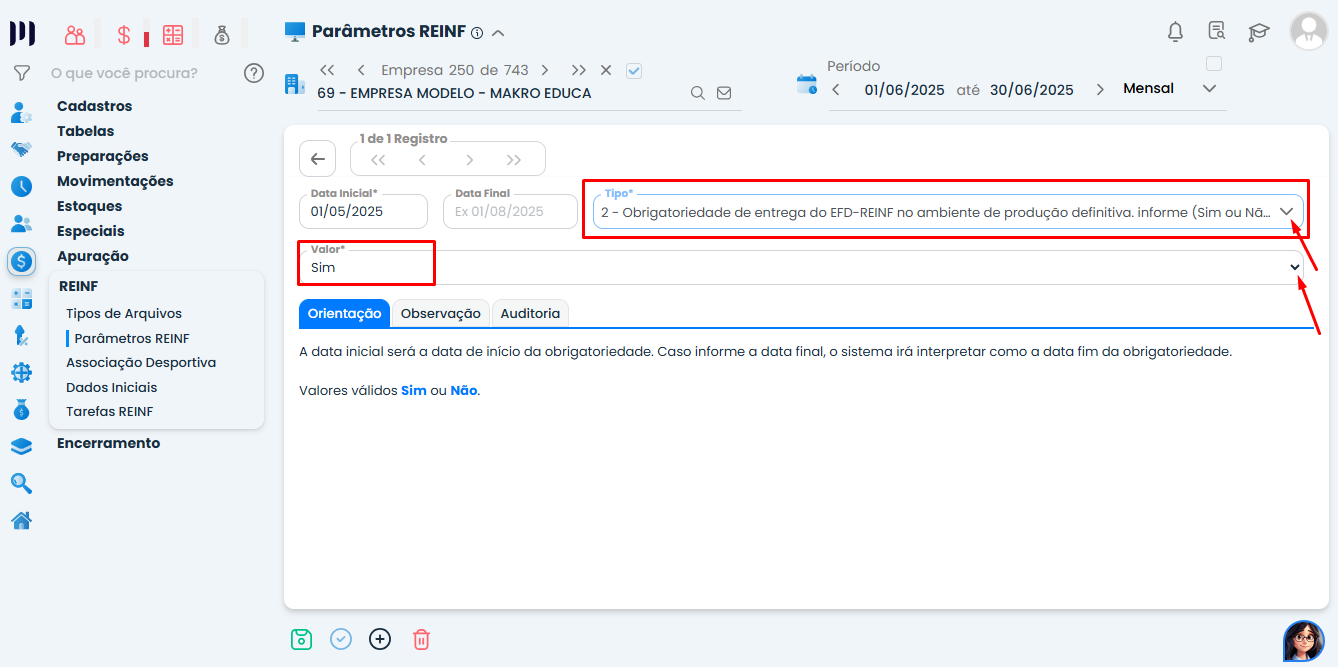This screenshot has height=667, width=1338.
Task: Switch to the Observação tab
Action: point(440,313)
